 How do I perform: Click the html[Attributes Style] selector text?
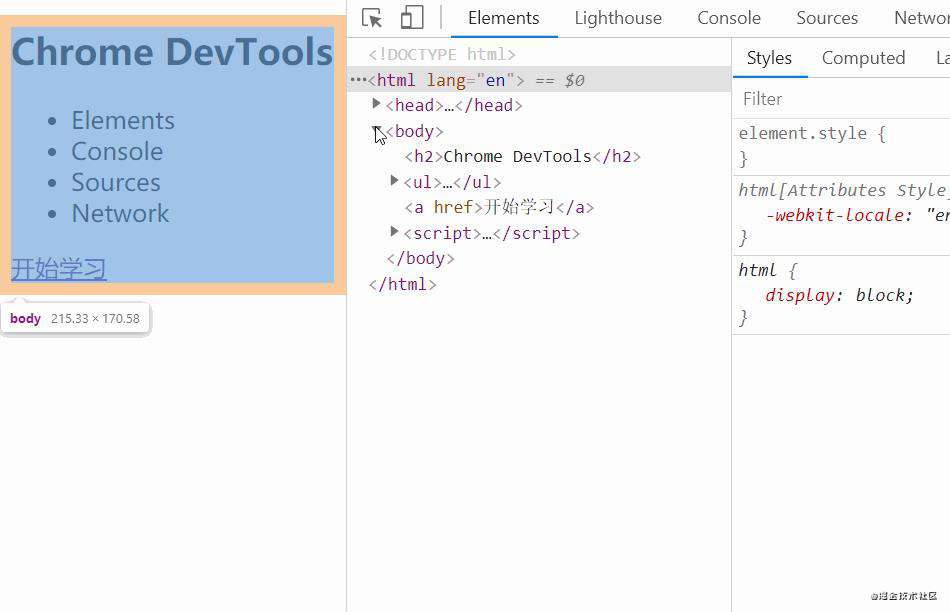[843, 190]
